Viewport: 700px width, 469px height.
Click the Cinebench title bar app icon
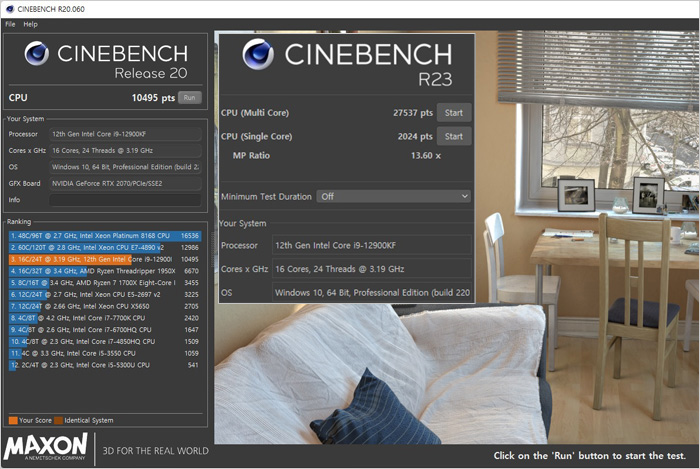(x=9, y=9)
